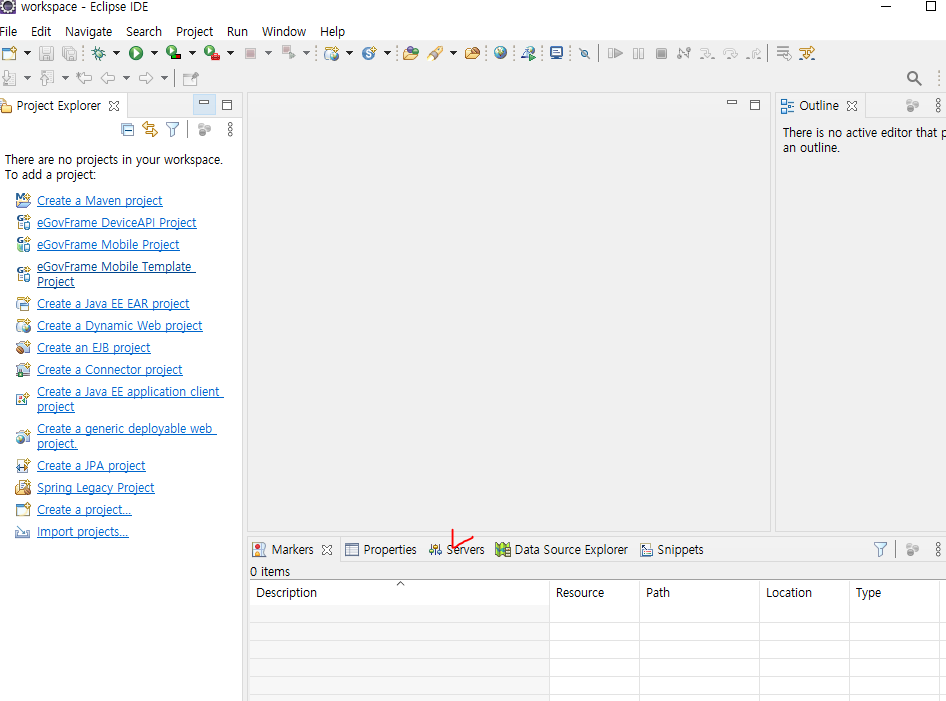946x701 pixels.
Task: Click the Terminate debug icon
Action: pyautogui.click(x=661, y=53)
